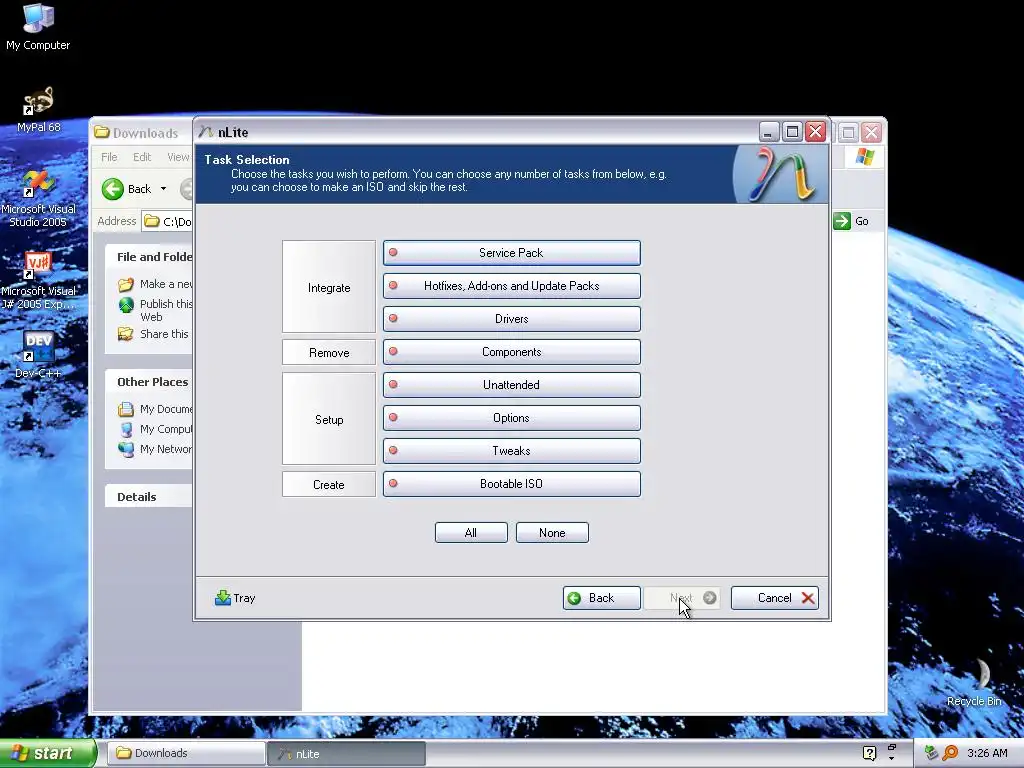Click the Address bar in Downloads window
The height and width of the screenshot is (768, 1024).
click(x=168, y=221)
